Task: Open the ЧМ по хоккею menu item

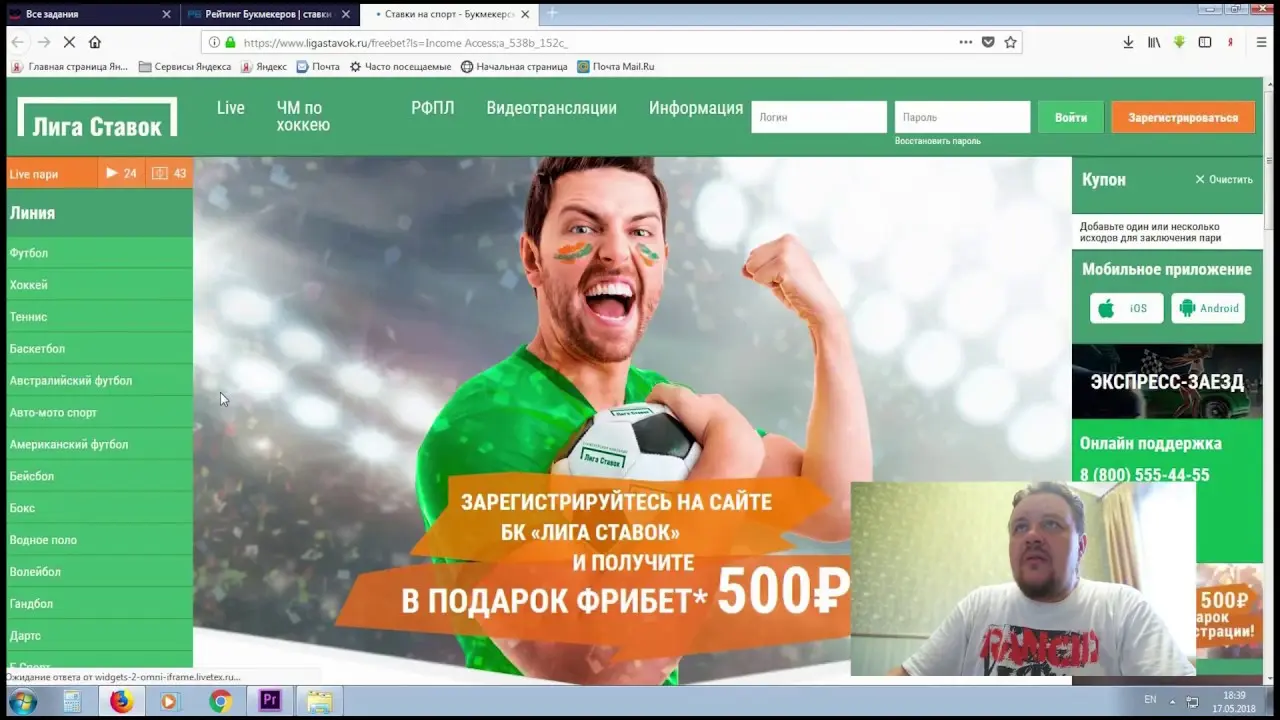Action: click(x=303, y=116)
